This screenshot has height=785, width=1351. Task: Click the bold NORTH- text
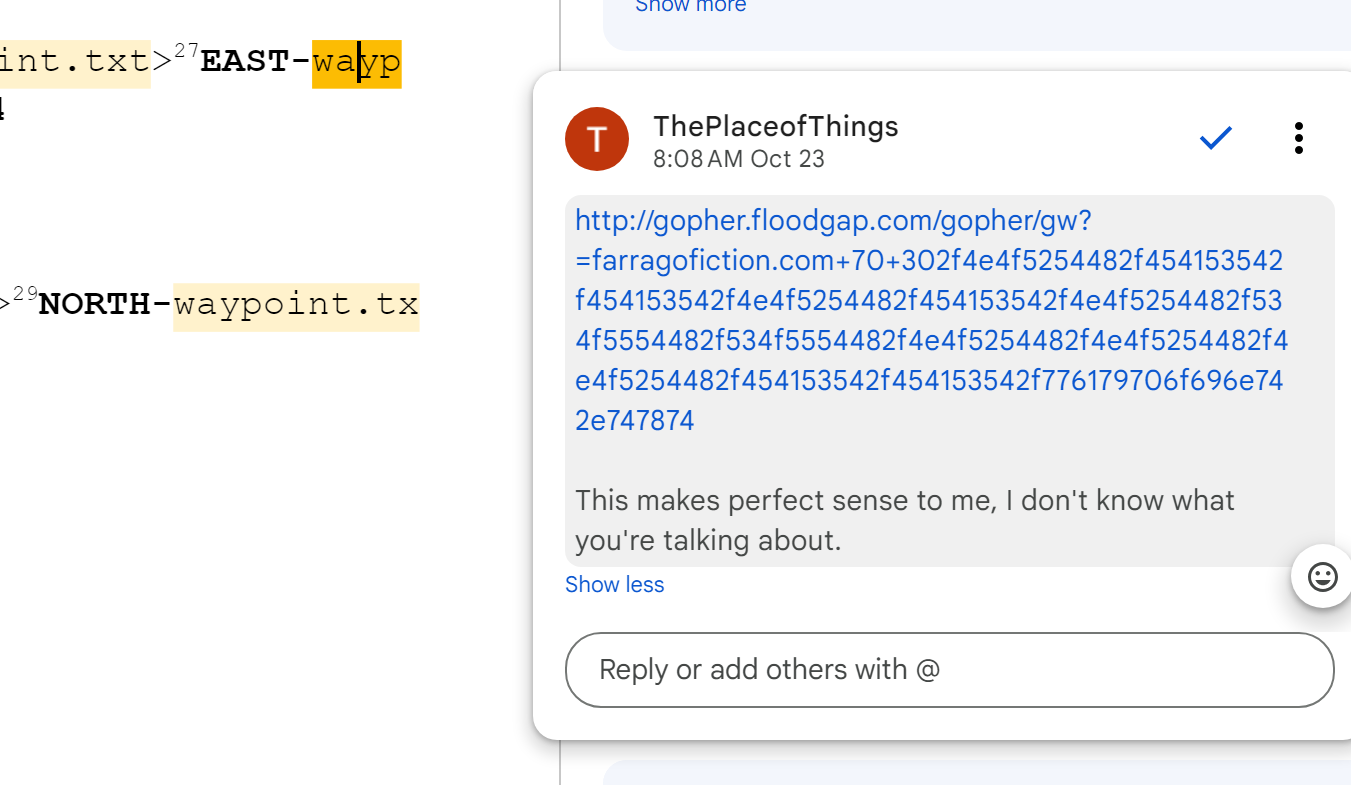point(105,305)
